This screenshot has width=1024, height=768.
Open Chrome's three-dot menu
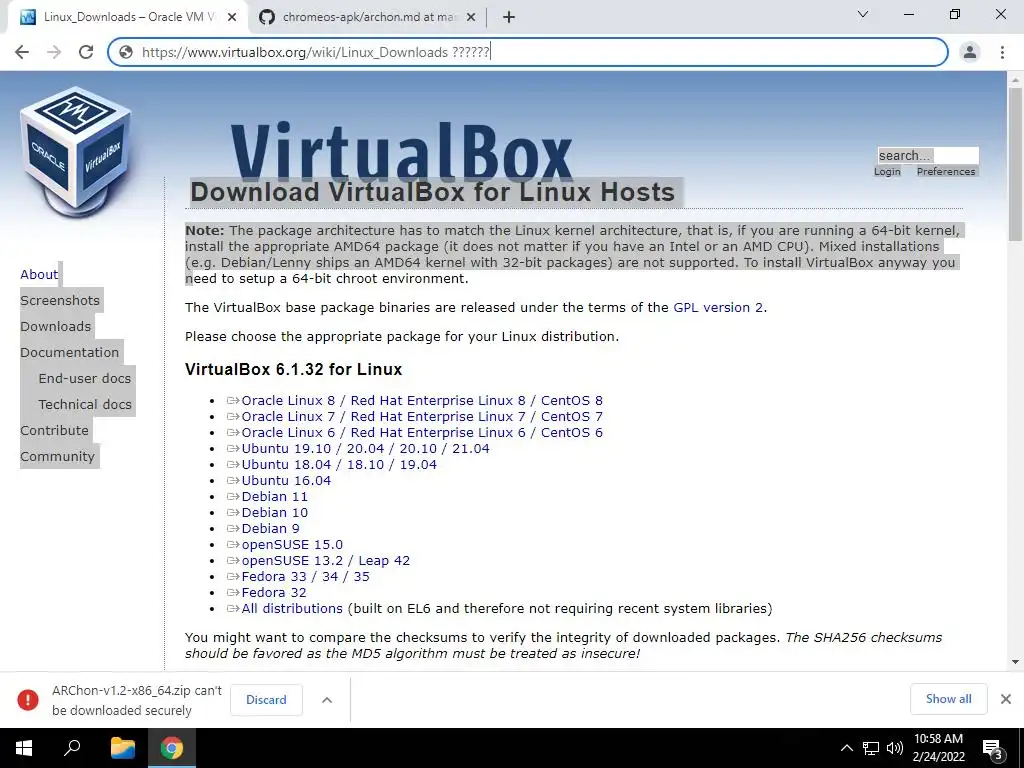[1002, 52]
